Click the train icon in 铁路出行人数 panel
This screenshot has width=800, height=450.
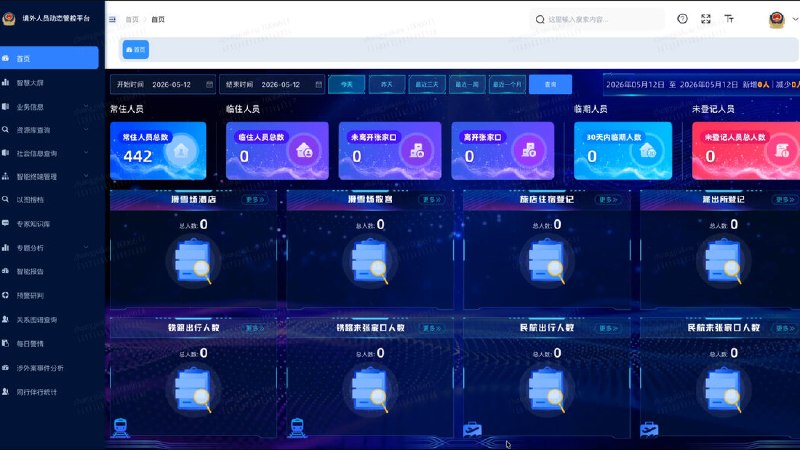point(120,428)
